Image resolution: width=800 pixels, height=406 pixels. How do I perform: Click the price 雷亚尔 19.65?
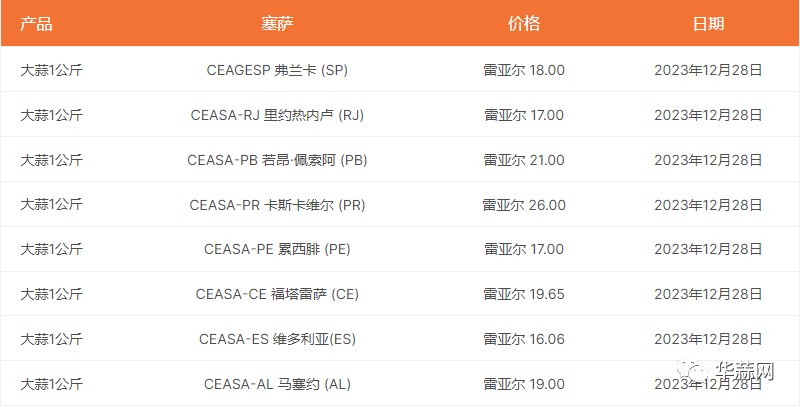click(524, 294)
